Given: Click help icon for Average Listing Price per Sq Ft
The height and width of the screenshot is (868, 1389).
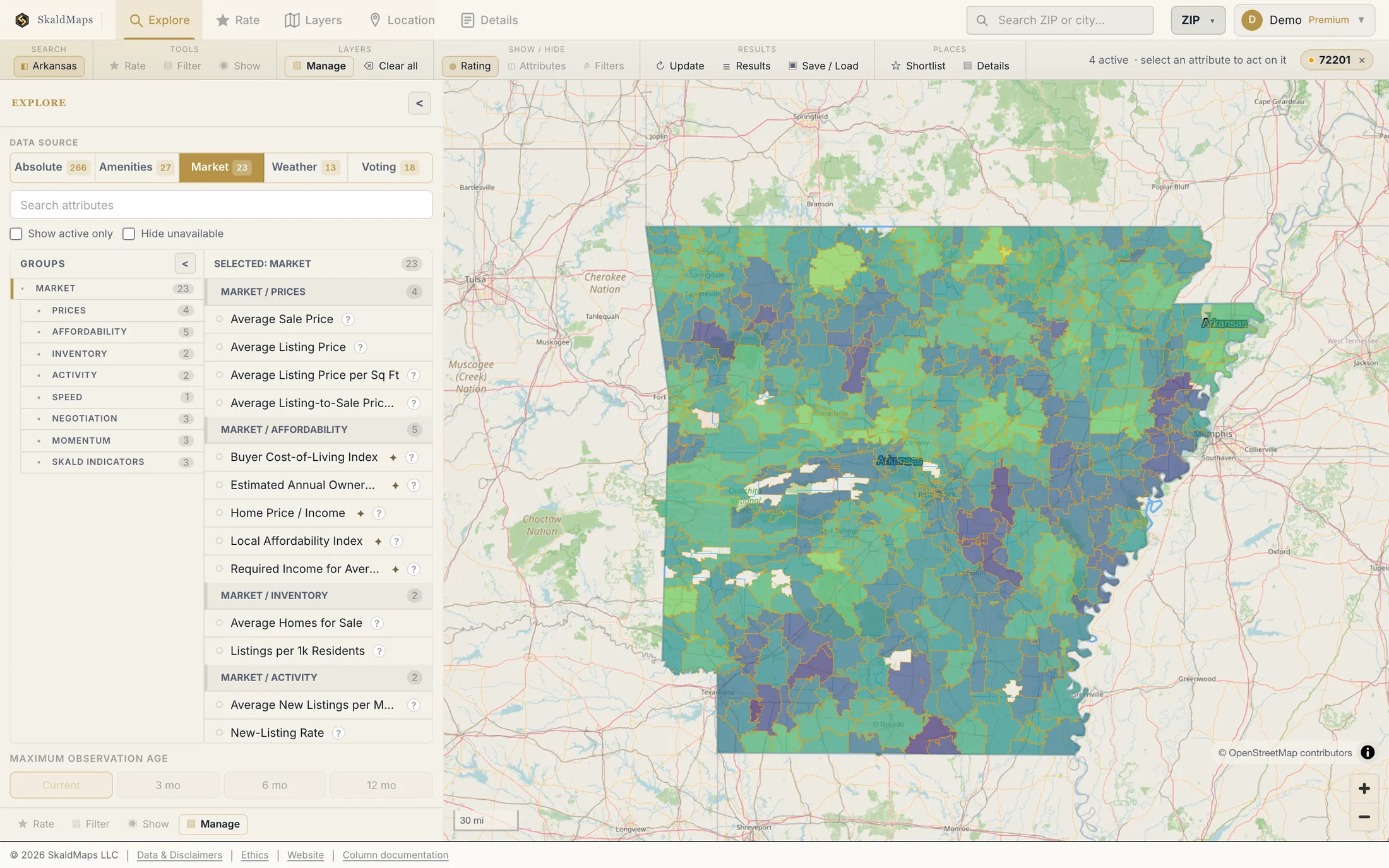Looking at the screenshot, I should 414,375.
